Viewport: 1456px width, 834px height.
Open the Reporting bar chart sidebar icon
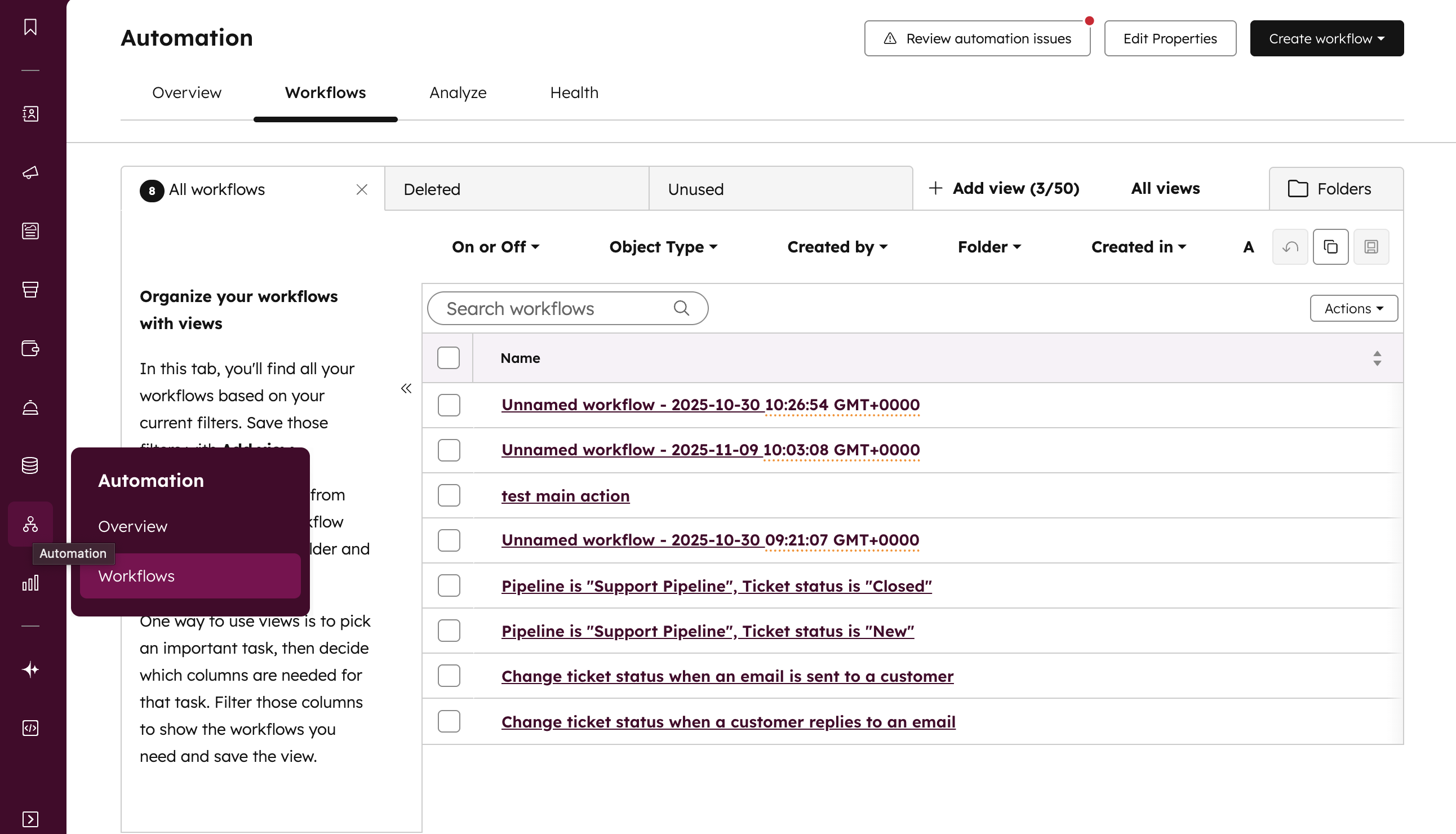click(30, 583)
